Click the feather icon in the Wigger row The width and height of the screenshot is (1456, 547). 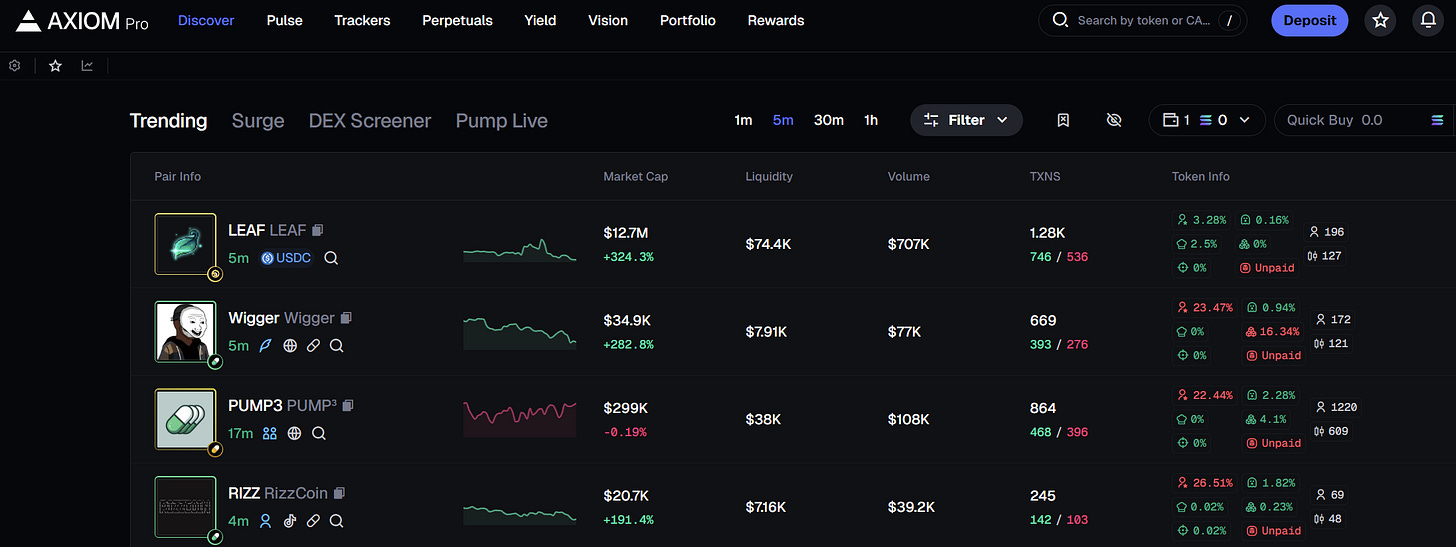coord(266,346)
